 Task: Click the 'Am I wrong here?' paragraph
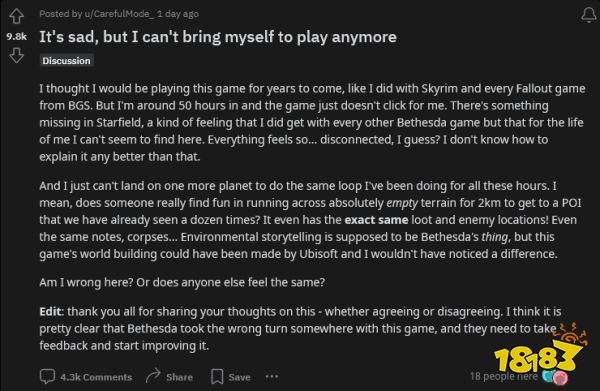tap(182, 282)
